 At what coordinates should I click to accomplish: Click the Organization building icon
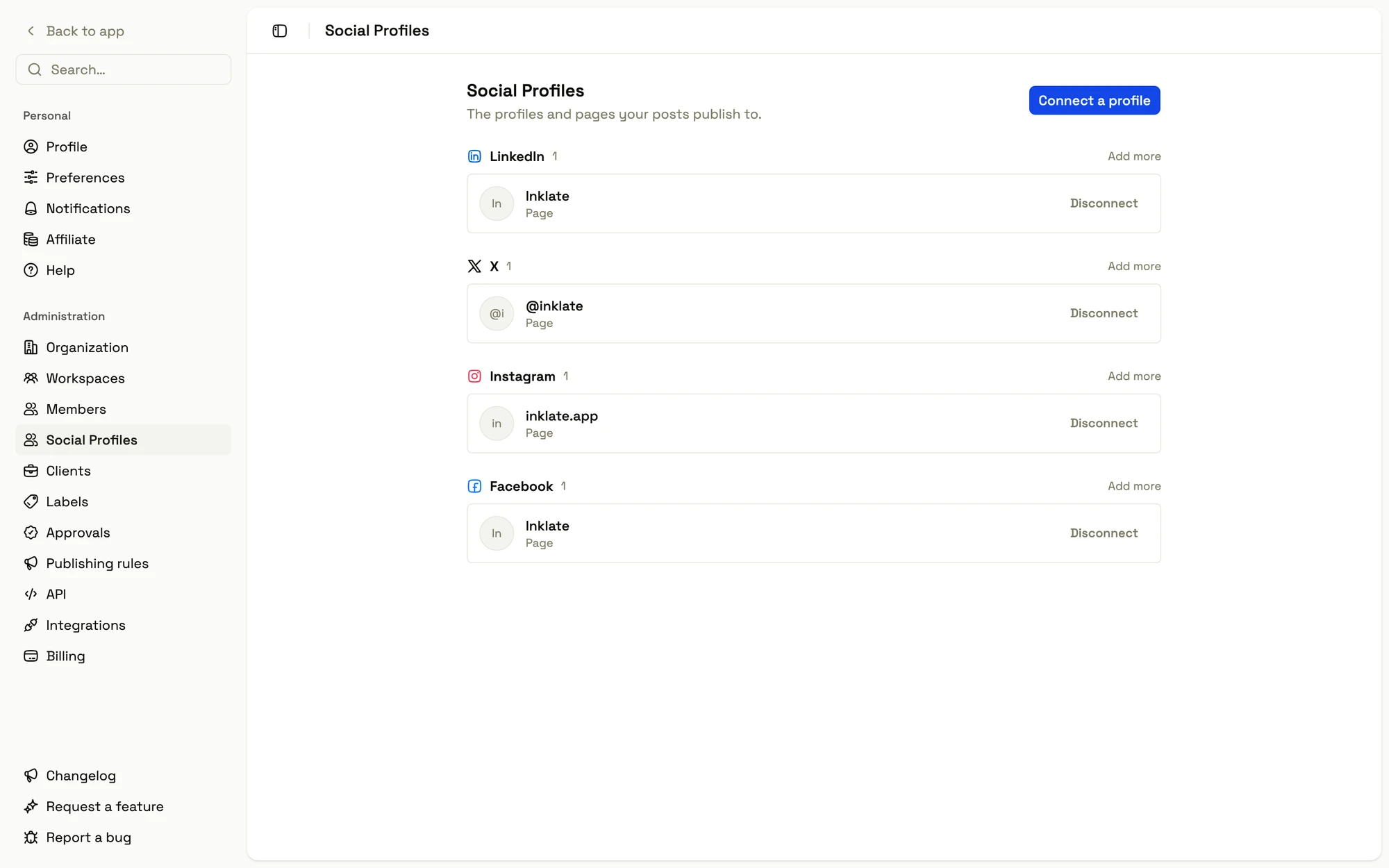click(31, 347)
